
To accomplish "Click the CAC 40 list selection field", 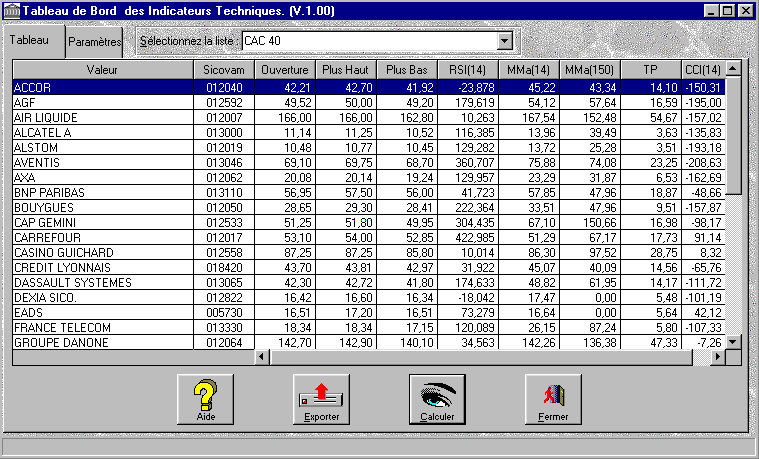I will point(370,41).
